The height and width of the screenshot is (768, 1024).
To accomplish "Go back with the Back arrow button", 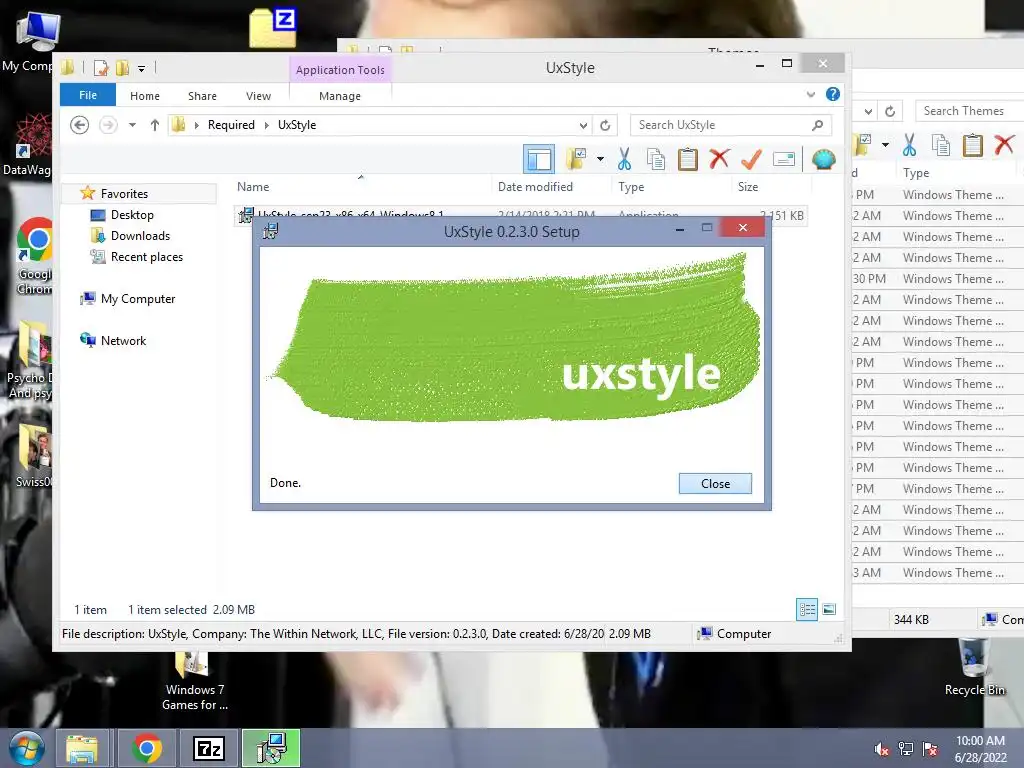I will pos(79,125).
